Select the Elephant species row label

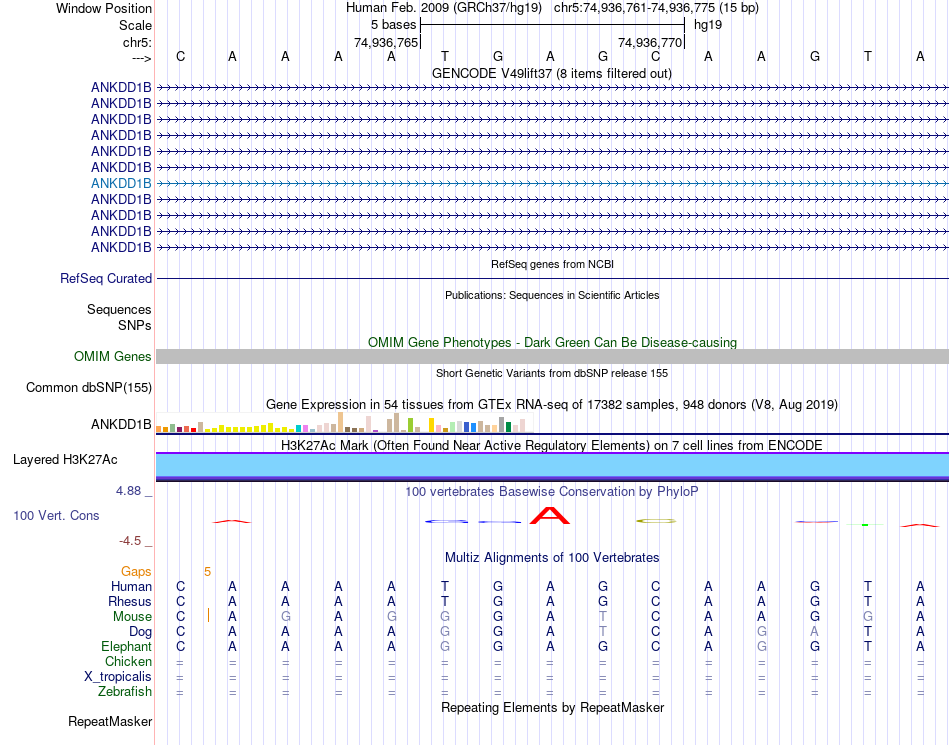click(x=126, y=646)
